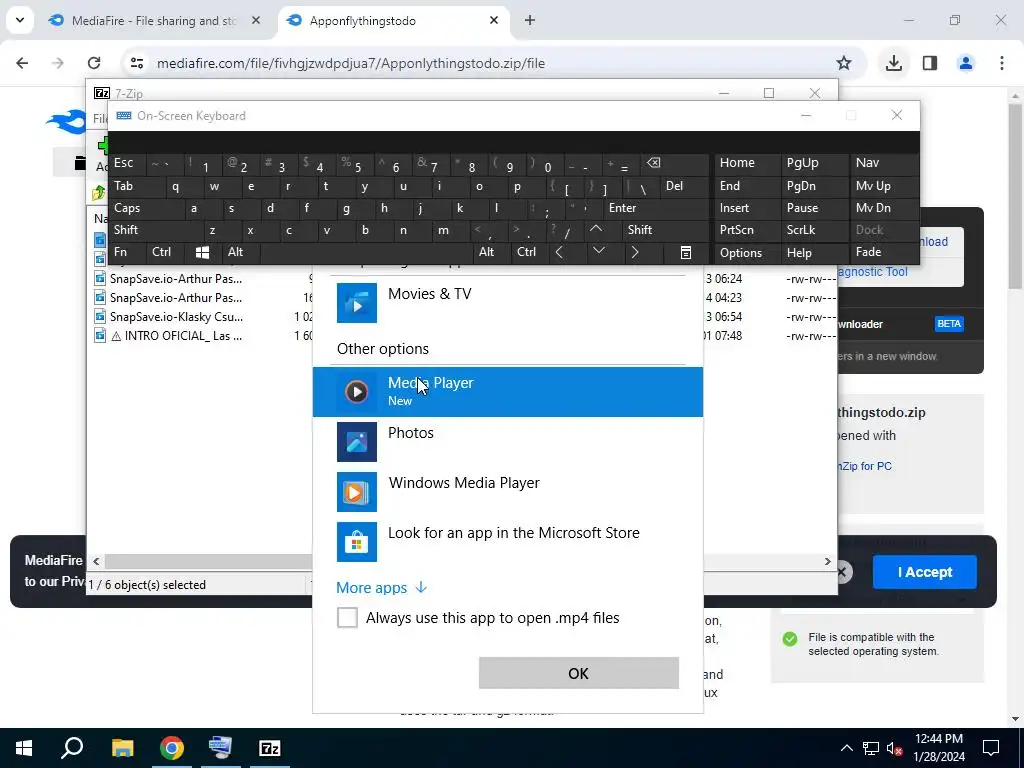Select the Photos app option
Viewport: 1024px width, 768px height.
pyautogui.click(x=507, y=441)
